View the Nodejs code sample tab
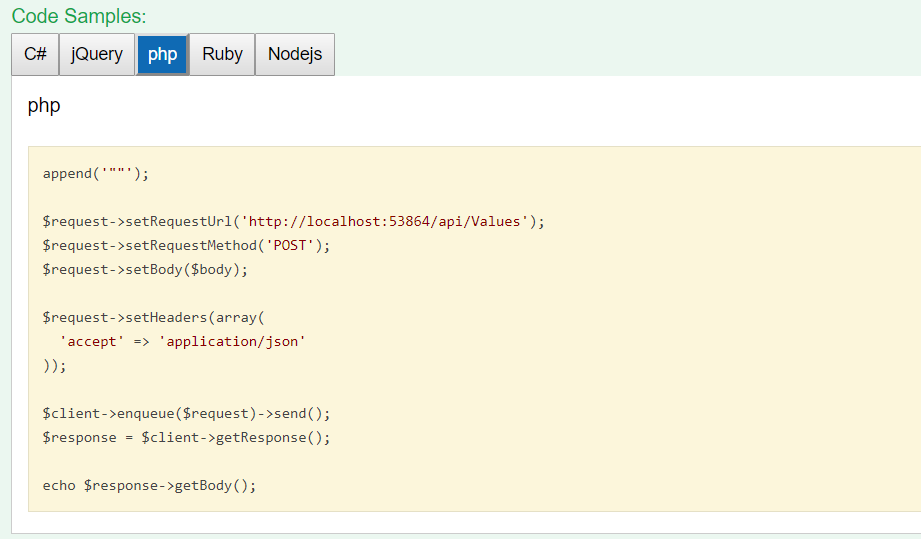 click(x=295, y=54)
